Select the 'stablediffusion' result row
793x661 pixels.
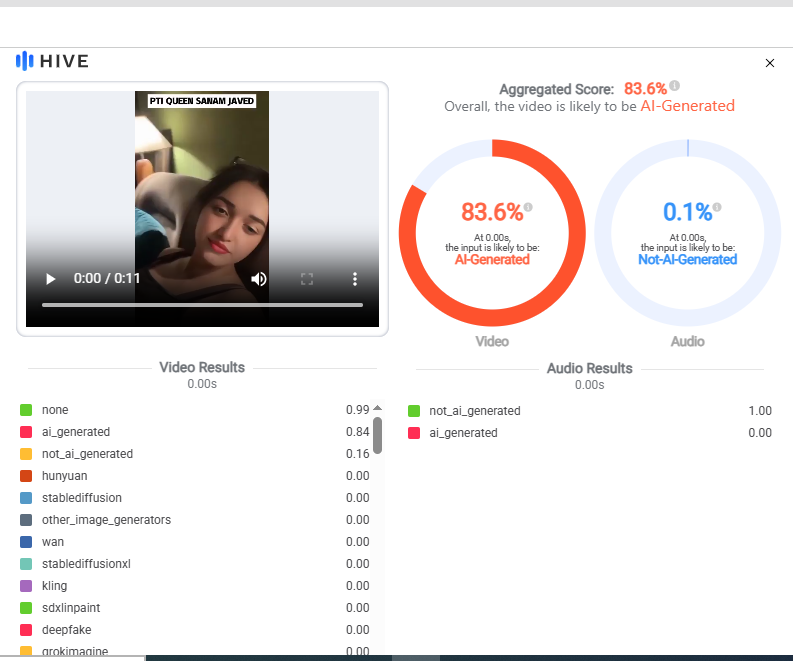click(x=195, y=498)
